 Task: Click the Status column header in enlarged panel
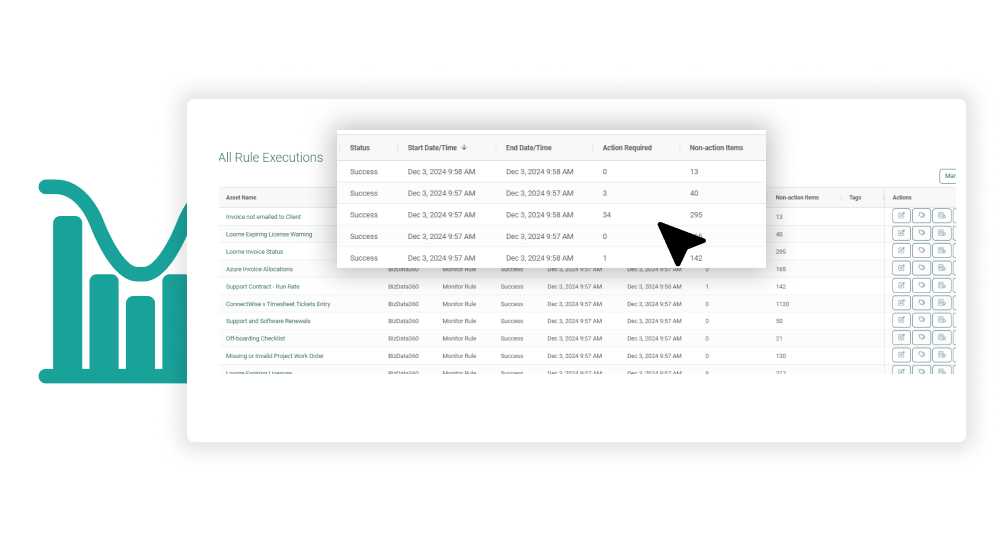360,147
